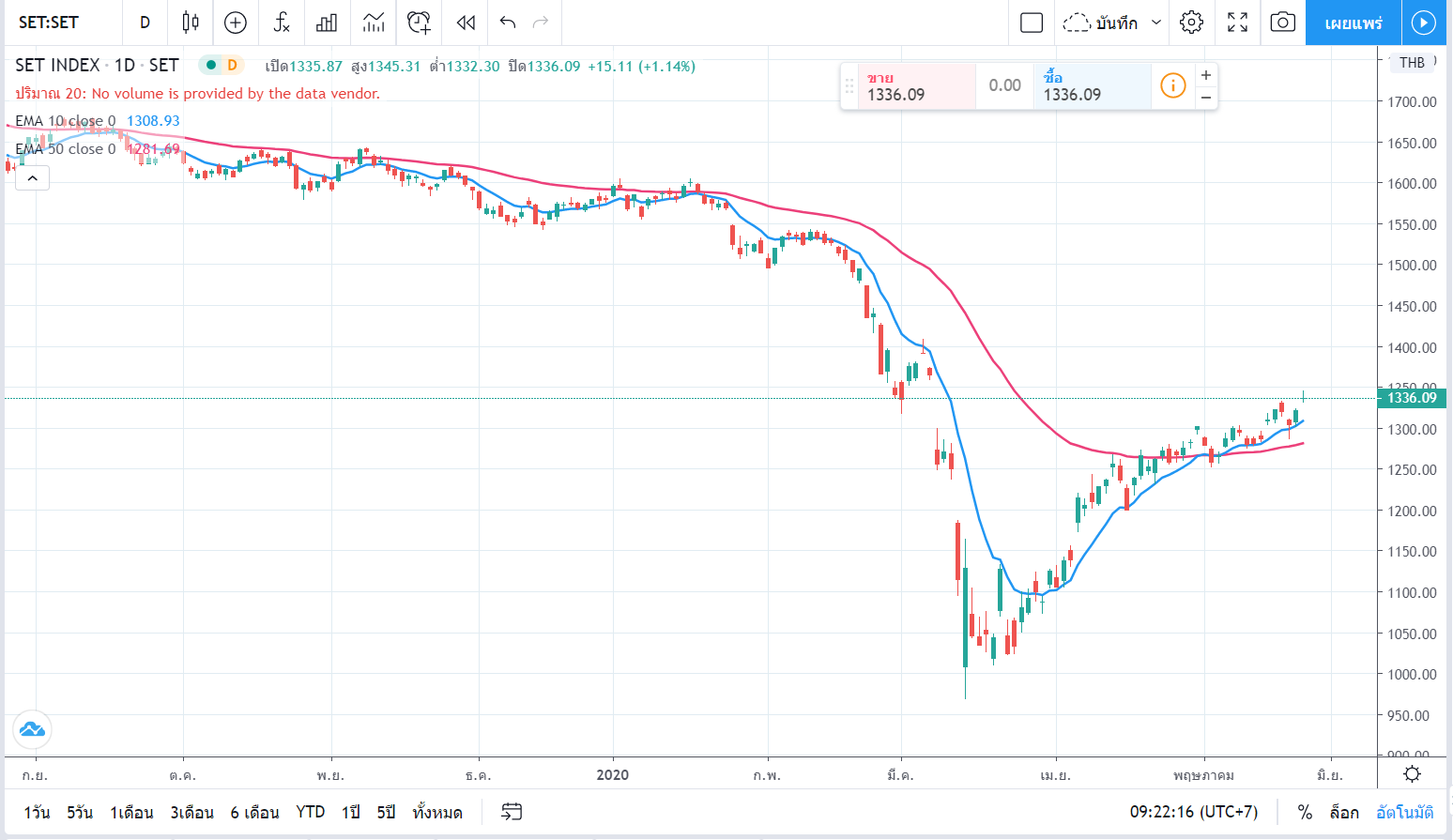
Task: Toggle percent scale
Action: point(1305,812)
